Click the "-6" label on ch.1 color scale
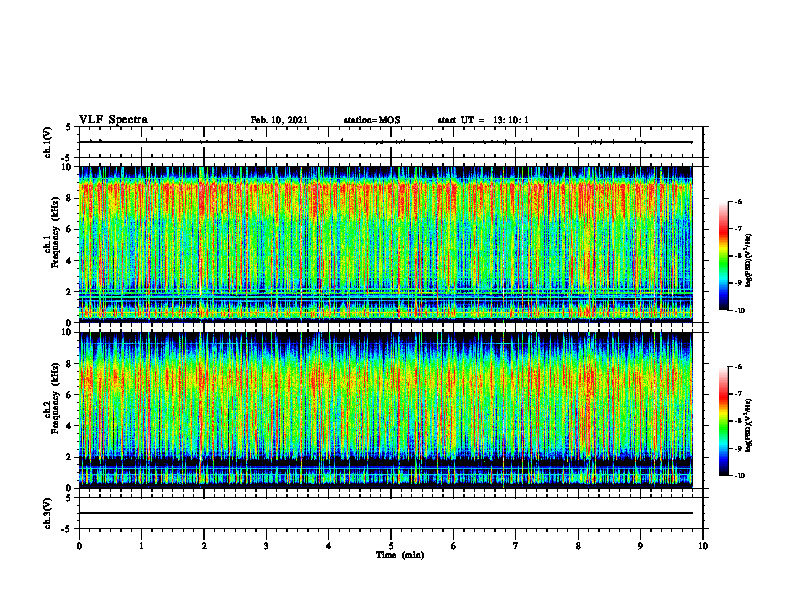This screenshot has height=612, width=792. click(738, 202)
